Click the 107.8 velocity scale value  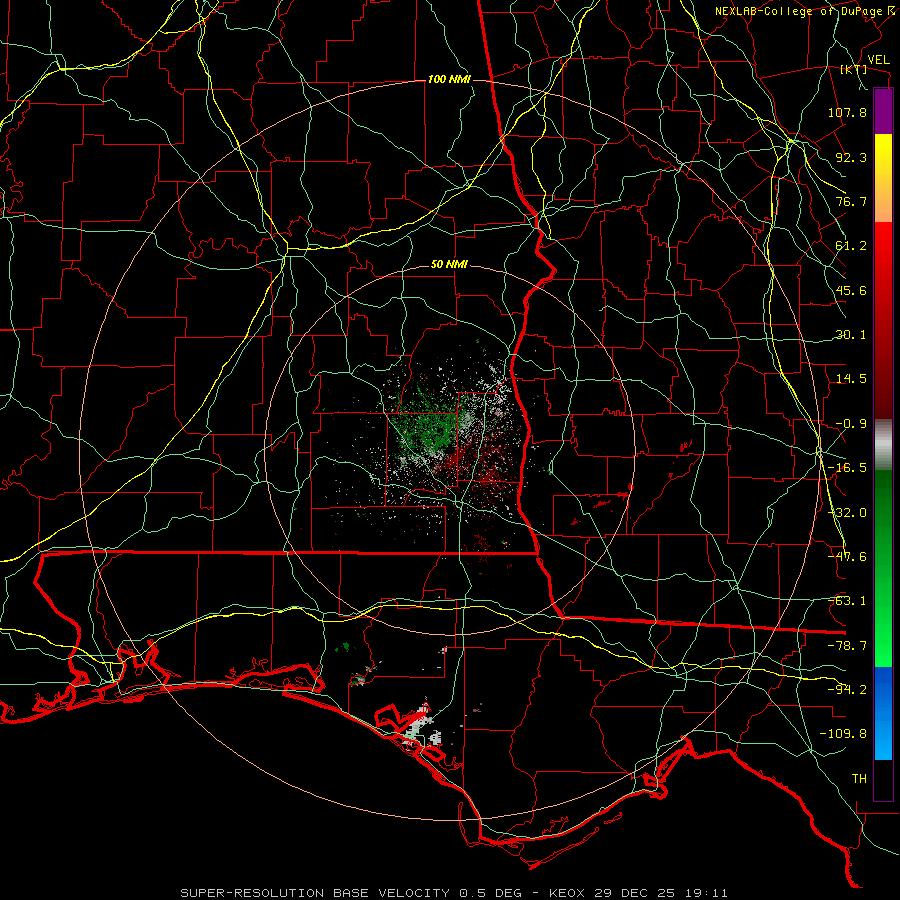pyautogui.click(x=847, y=112)
